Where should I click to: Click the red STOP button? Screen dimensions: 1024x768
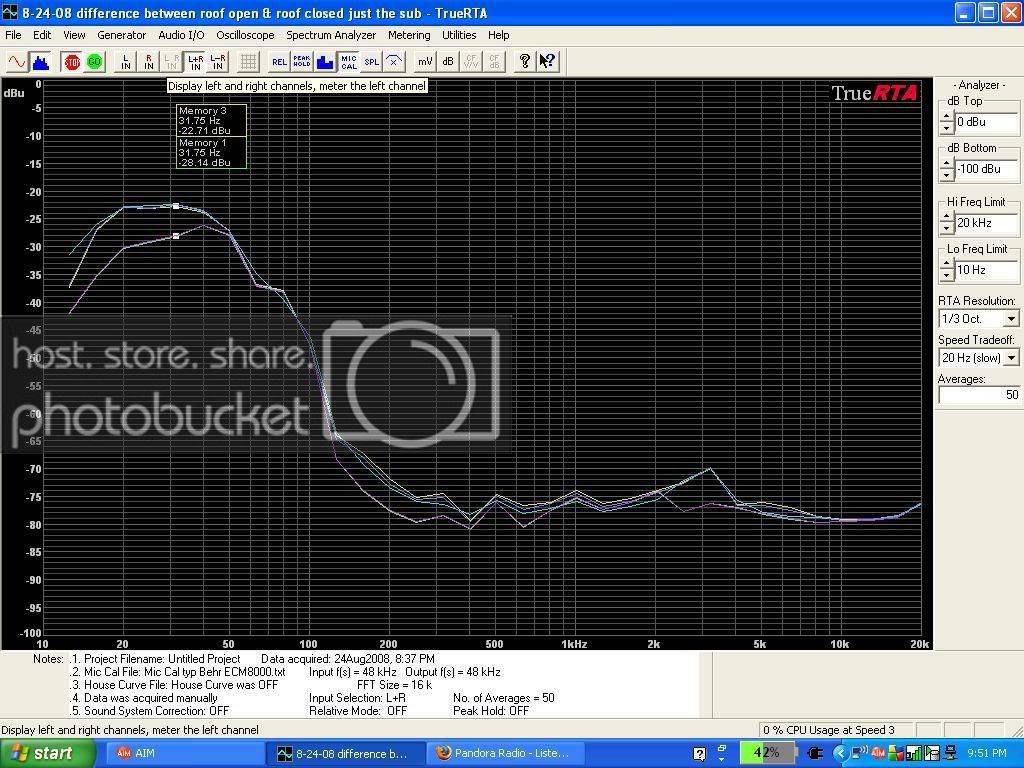[x=72, y=62]
